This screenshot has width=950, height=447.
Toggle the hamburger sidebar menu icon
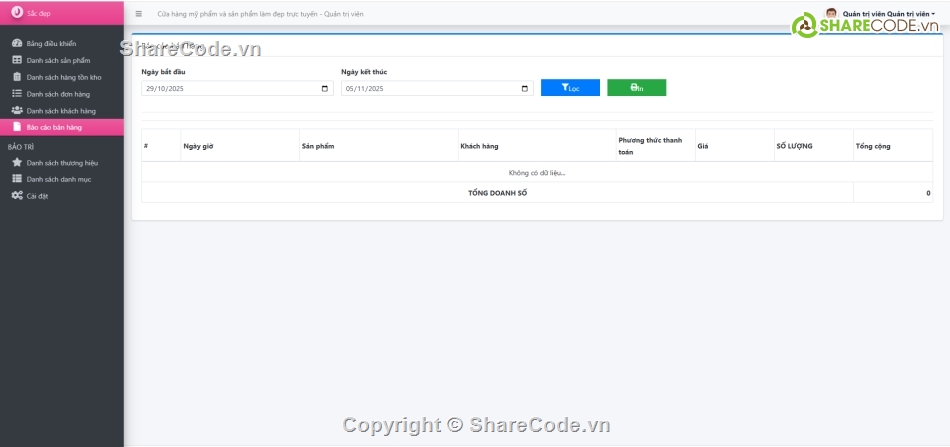point(138,14)
